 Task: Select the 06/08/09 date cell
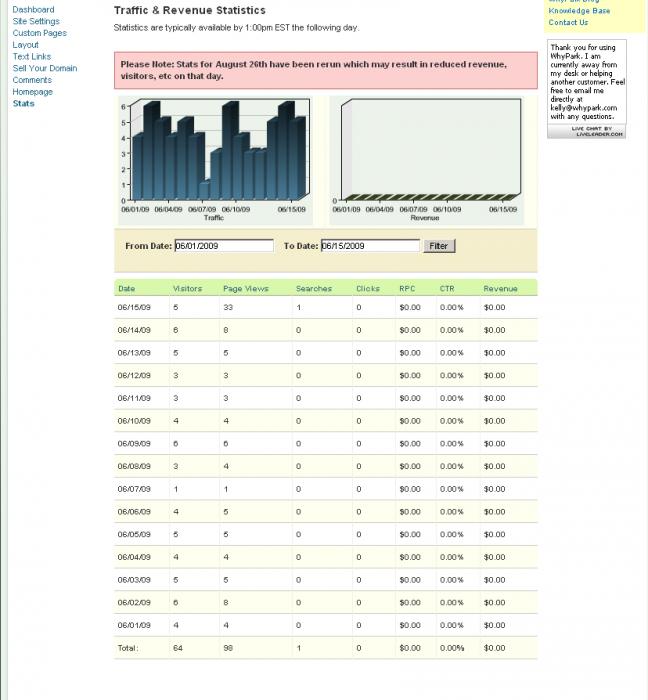134,466
